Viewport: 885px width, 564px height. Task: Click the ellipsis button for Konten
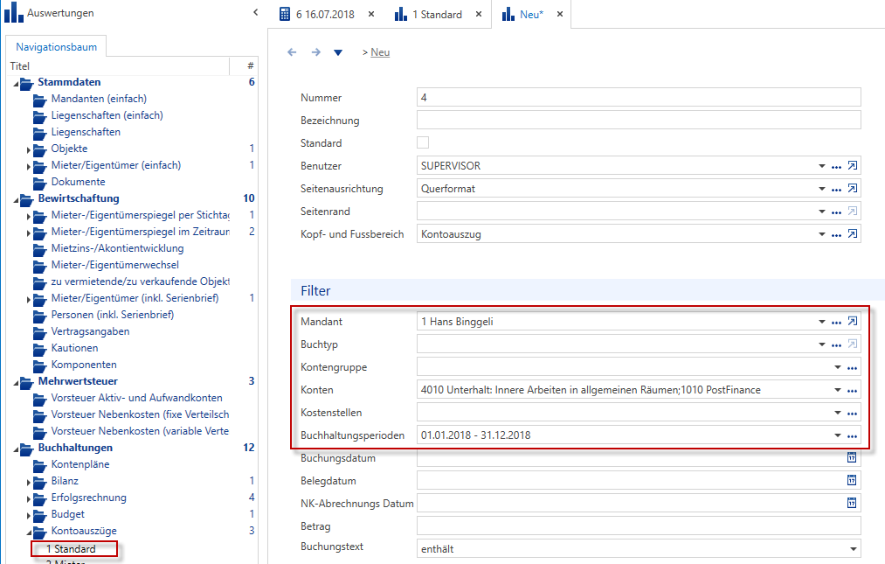point(852,391)
